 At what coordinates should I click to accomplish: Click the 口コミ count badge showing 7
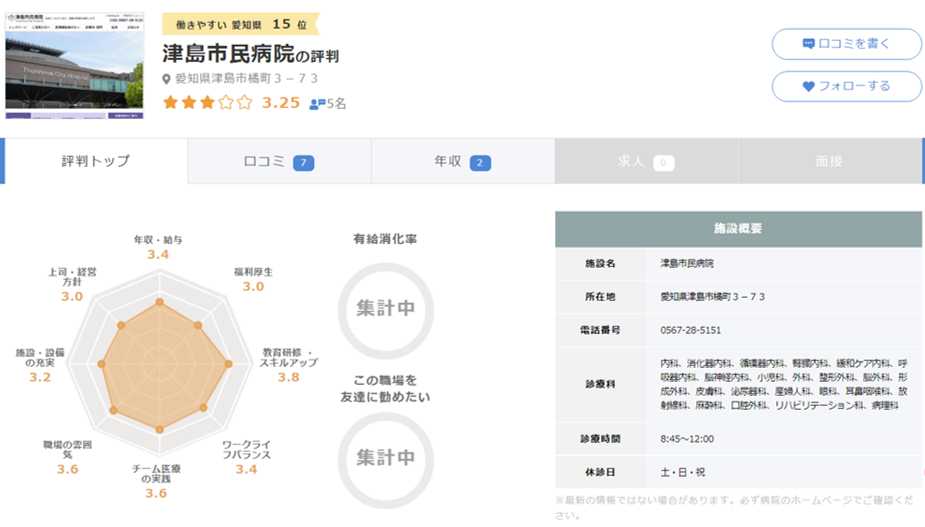(x=304, y=162)
